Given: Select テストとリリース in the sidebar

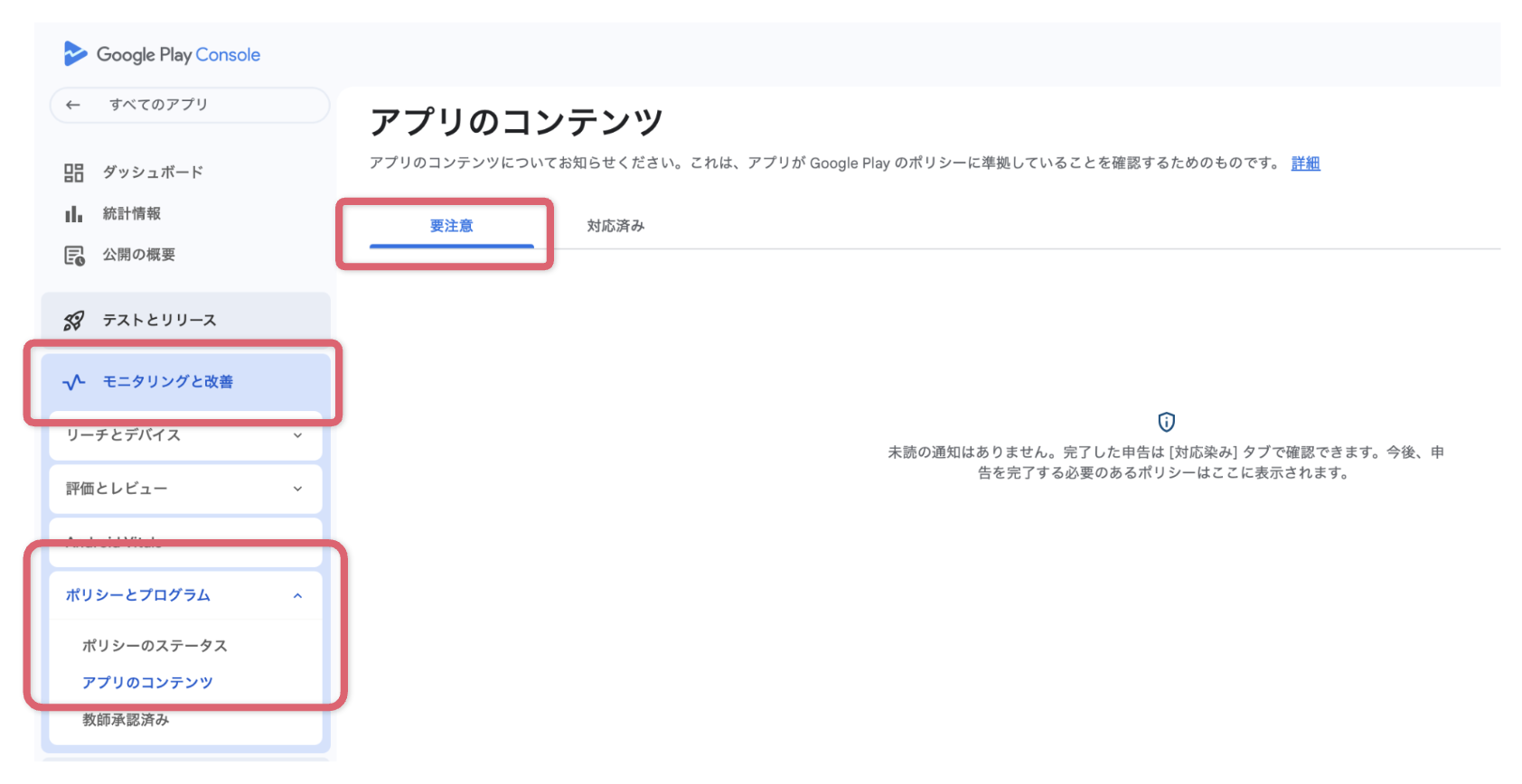Looking at the screenshot, I should click(x=185, y=321).
